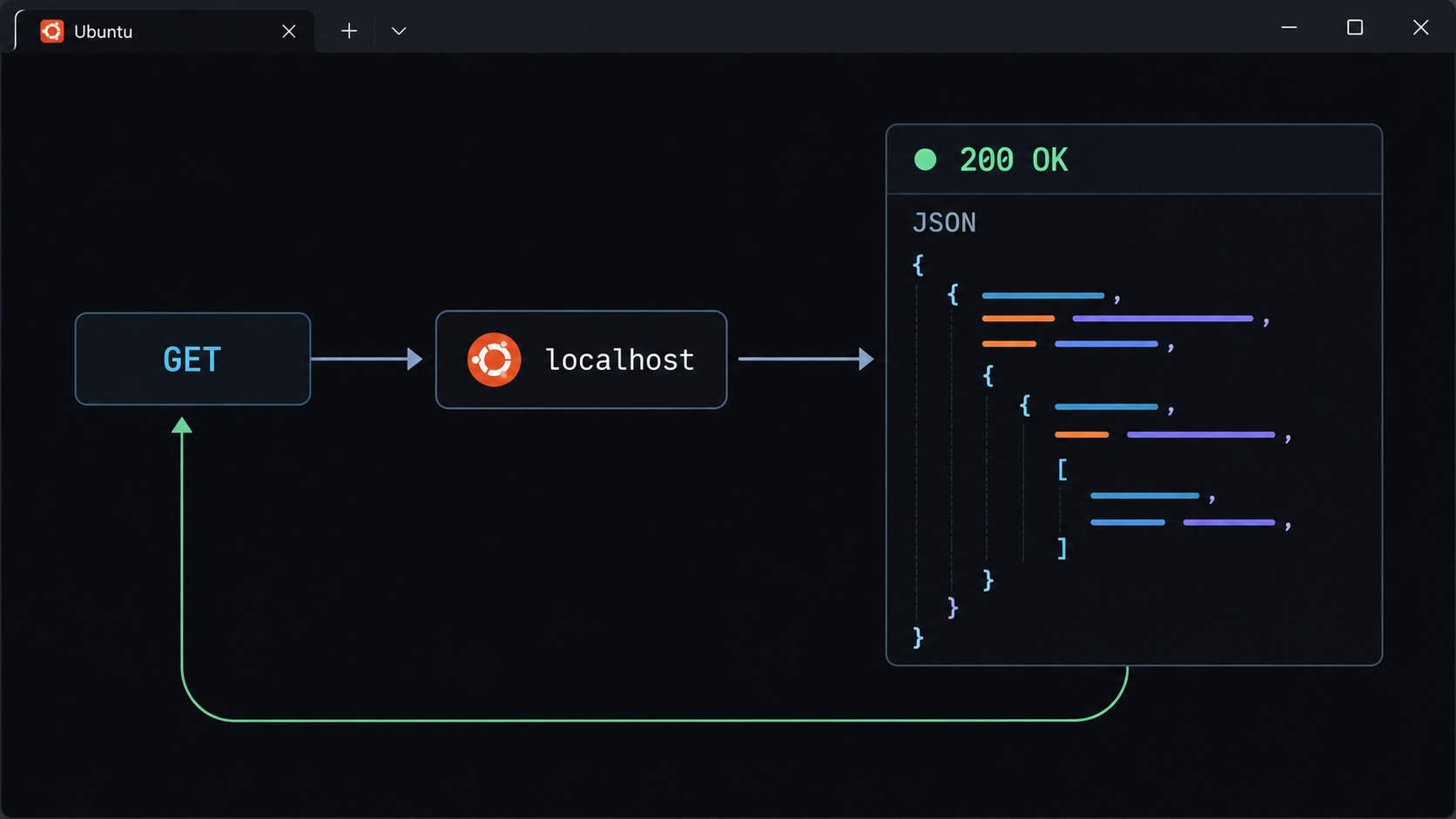The width and height of the screenshot is (1456, 819).
Task: Open a new terminal tab
Action: pyautogui.click(x=349, y=31)
